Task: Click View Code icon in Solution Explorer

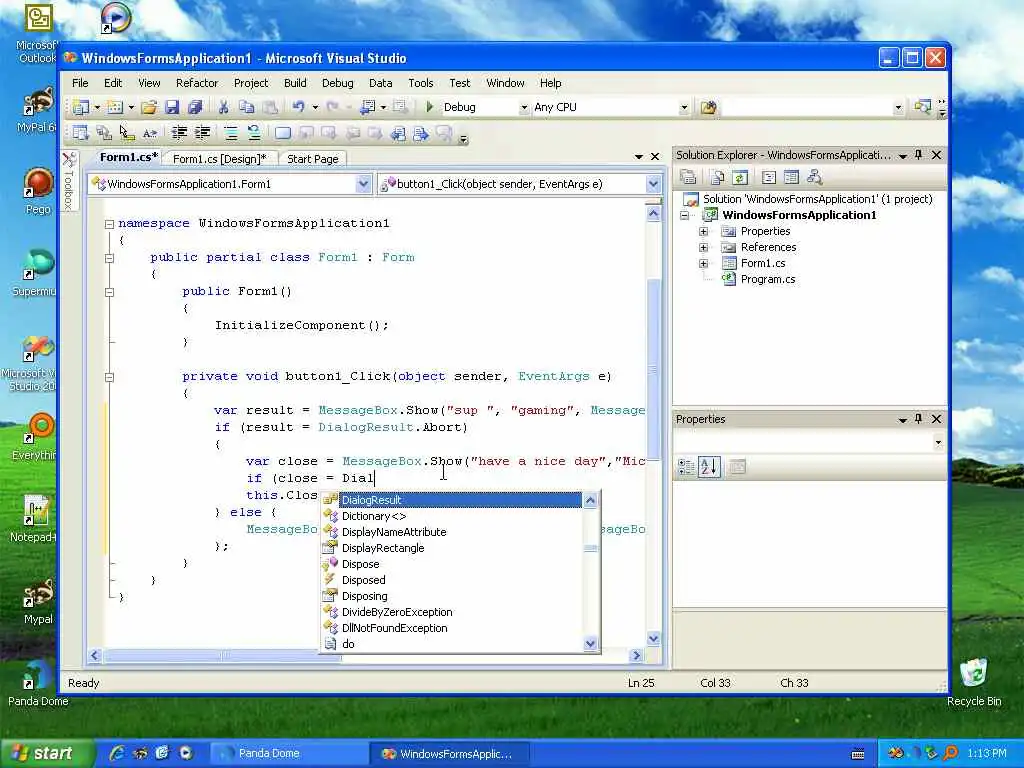Action: 769,177
